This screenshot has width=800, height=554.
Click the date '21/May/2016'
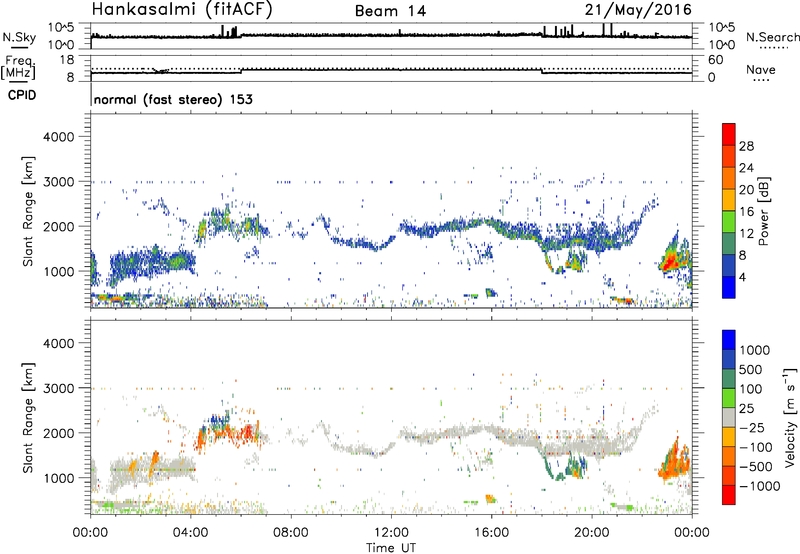pos(638,9)
